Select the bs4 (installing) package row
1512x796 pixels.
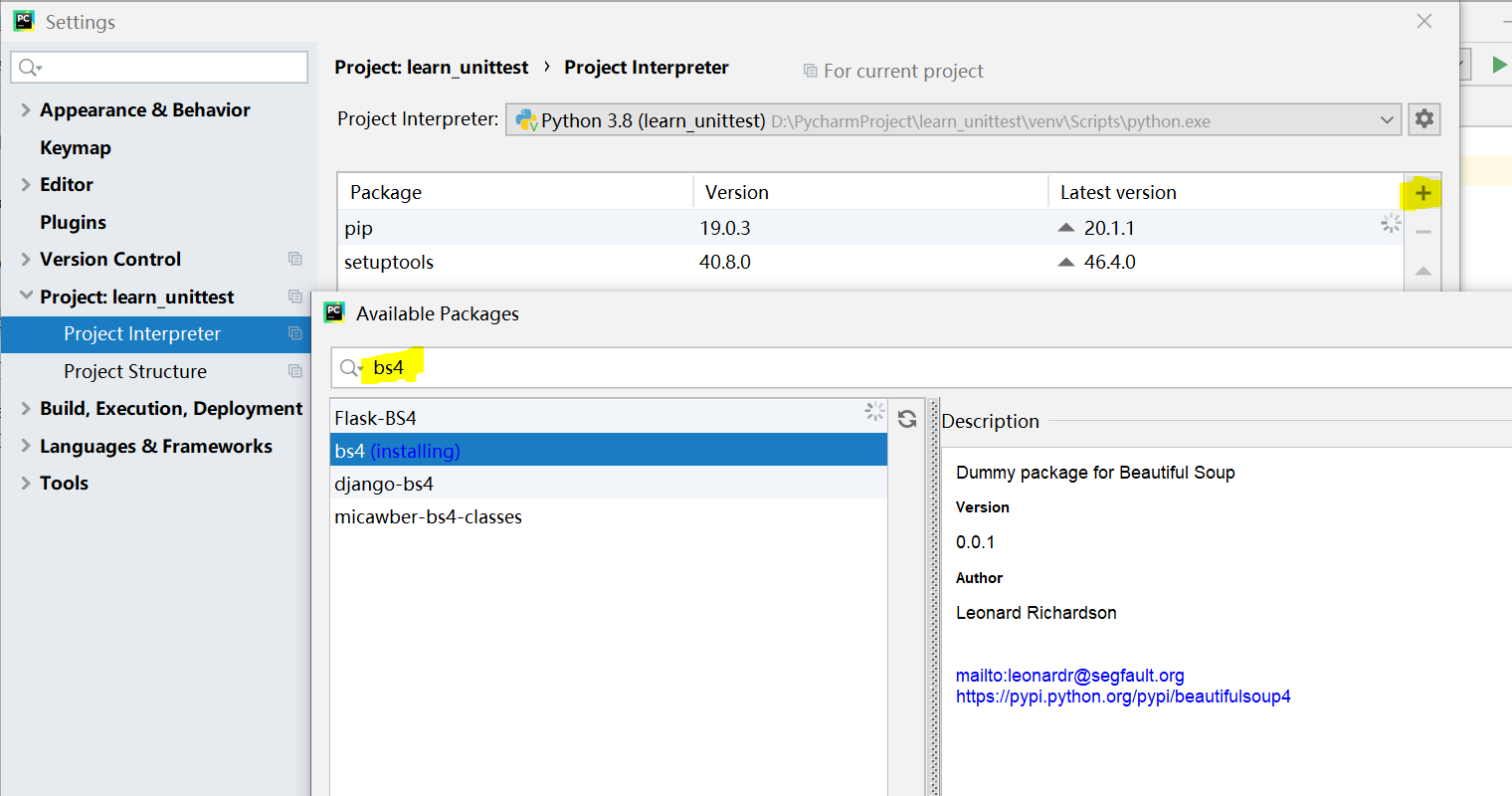(x=609, y=451)
